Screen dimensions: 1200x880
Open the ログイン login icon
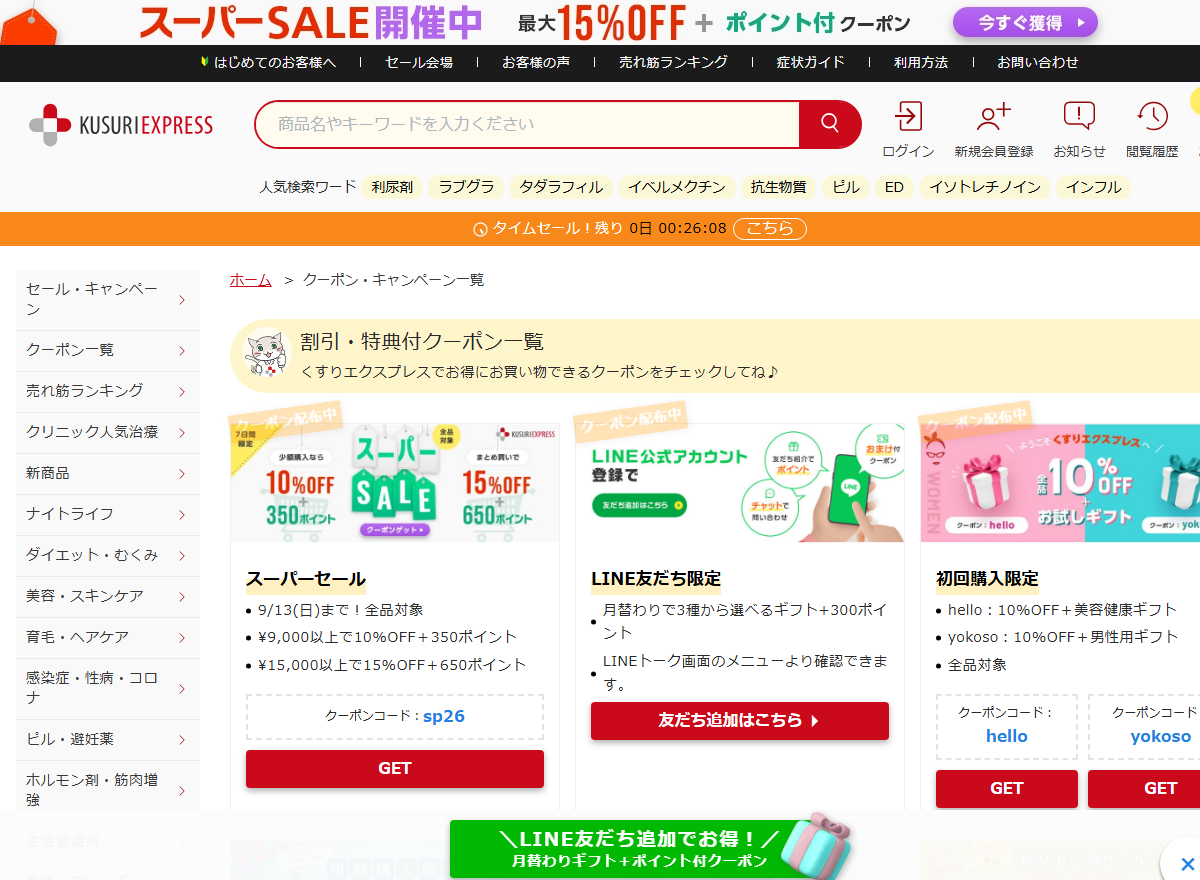[x=908, y=116]
